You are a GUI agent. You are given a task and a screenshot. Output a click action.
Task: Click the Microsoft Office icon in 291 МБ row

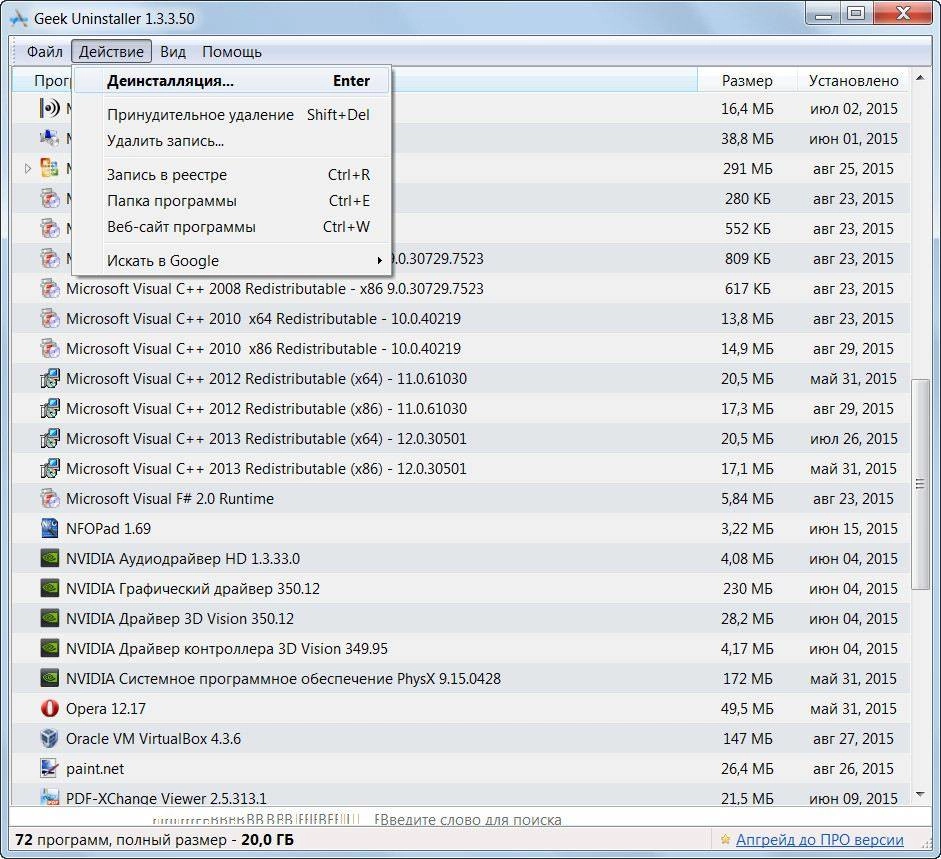pos(49,169)
